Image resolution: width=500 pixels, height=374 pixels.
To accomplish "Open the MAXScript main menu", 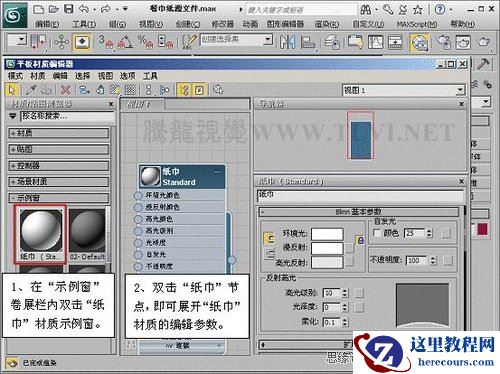I will click(x=417, y=24).
